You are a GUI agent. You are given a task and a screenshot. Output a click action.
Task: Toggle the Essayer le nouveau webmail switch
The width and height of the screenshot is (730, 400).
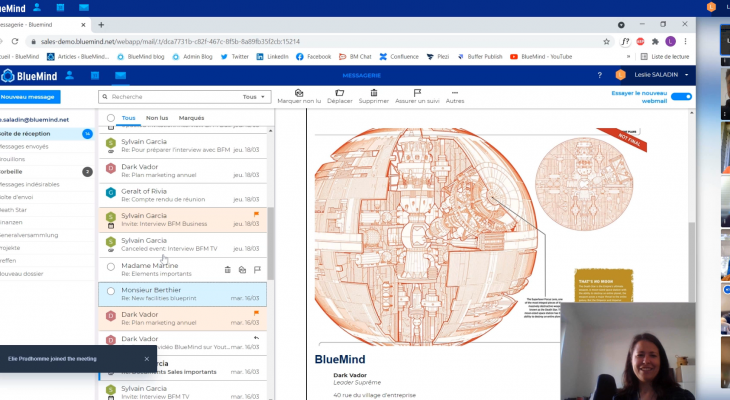coord(682,96)
